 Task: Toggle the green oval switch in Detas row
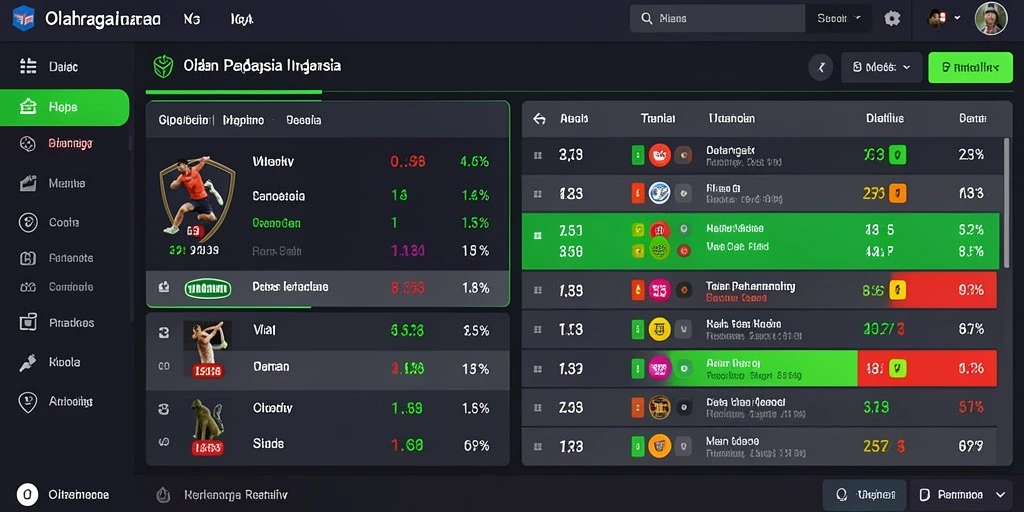point(208,288)
